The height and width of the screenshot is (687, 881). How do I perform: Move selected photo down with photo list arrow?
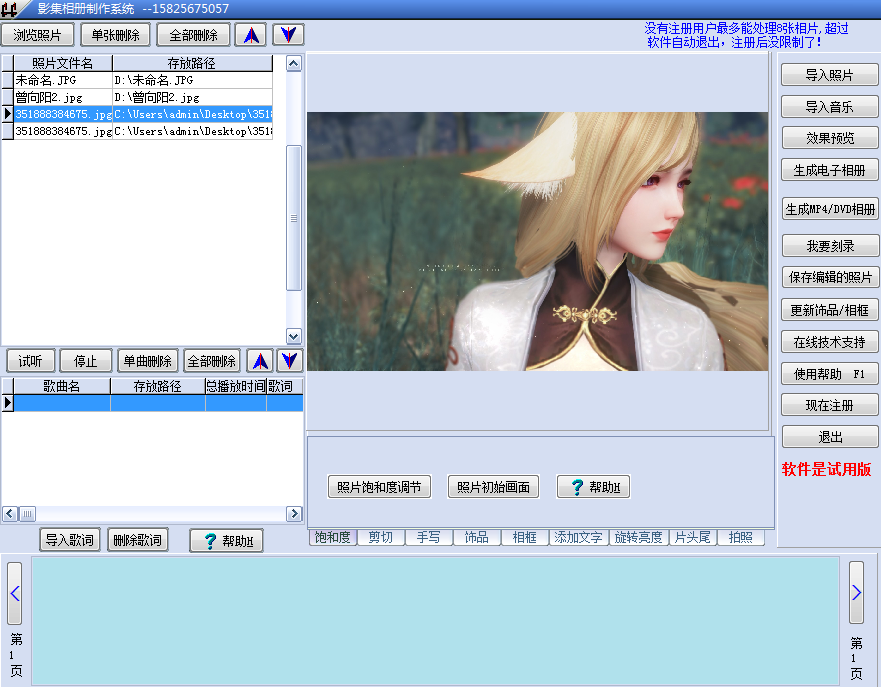click(288, 35)
